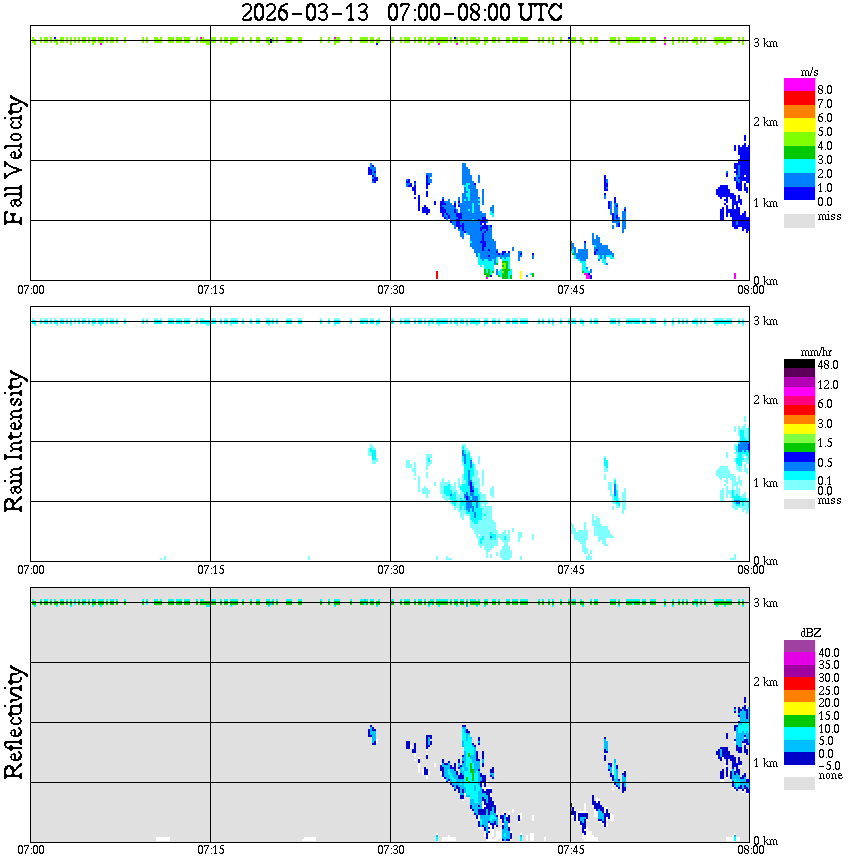Screen dimensions: 850x868
Task: Click the 07:15 time label under Fall Velocity panel
Action: coord(210,290)
